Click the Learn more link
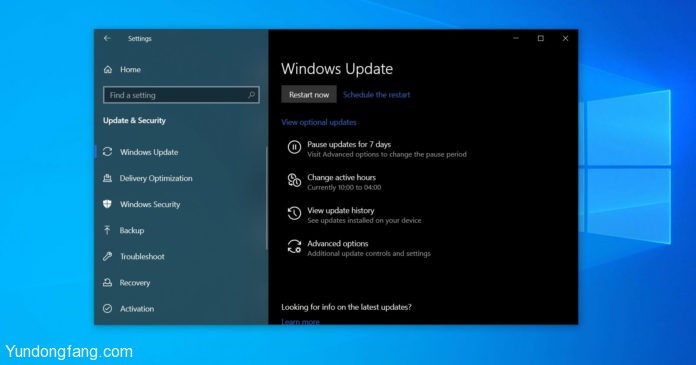This screenshot has height=365, width=696. [300, 321]
